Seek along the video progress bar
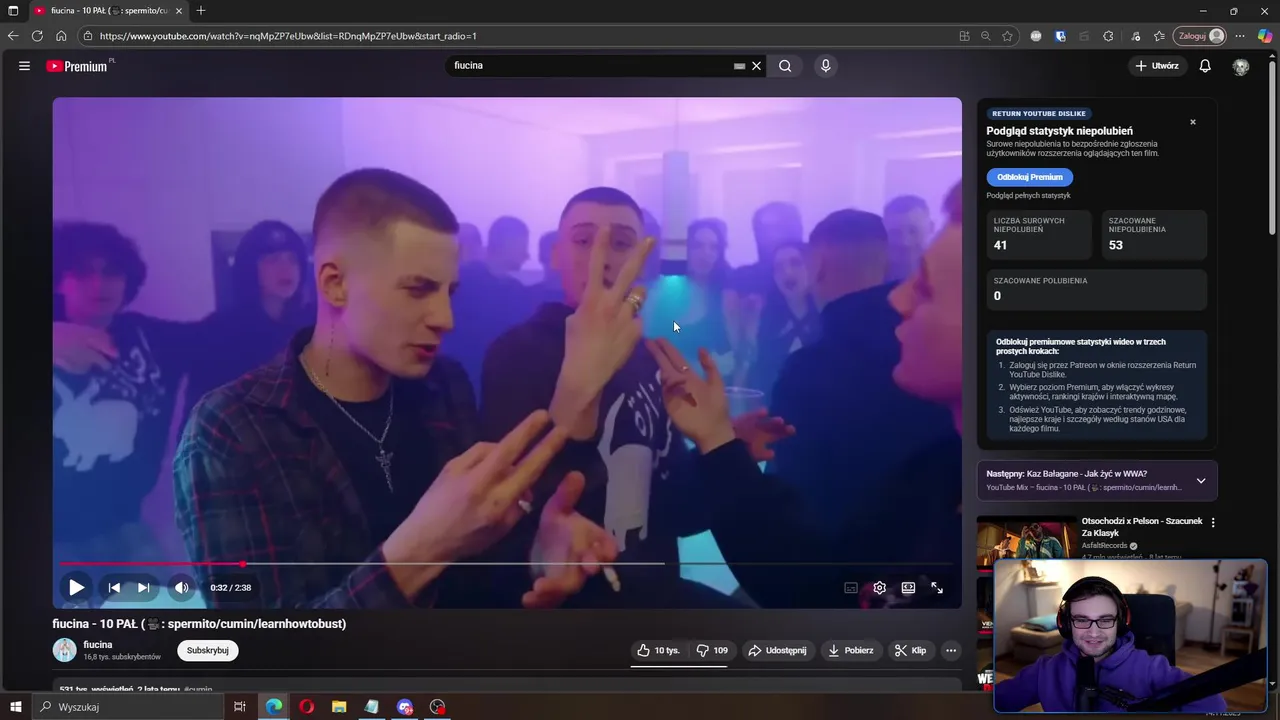 click(507, 564)
